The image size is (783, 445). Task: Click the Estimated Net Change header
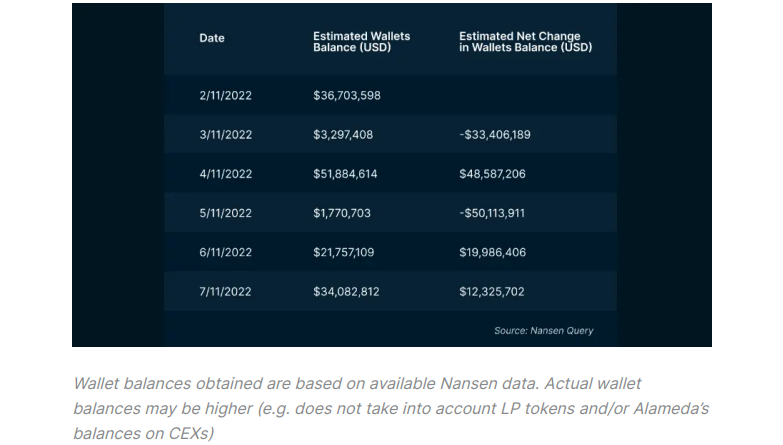tap(525, 42)
